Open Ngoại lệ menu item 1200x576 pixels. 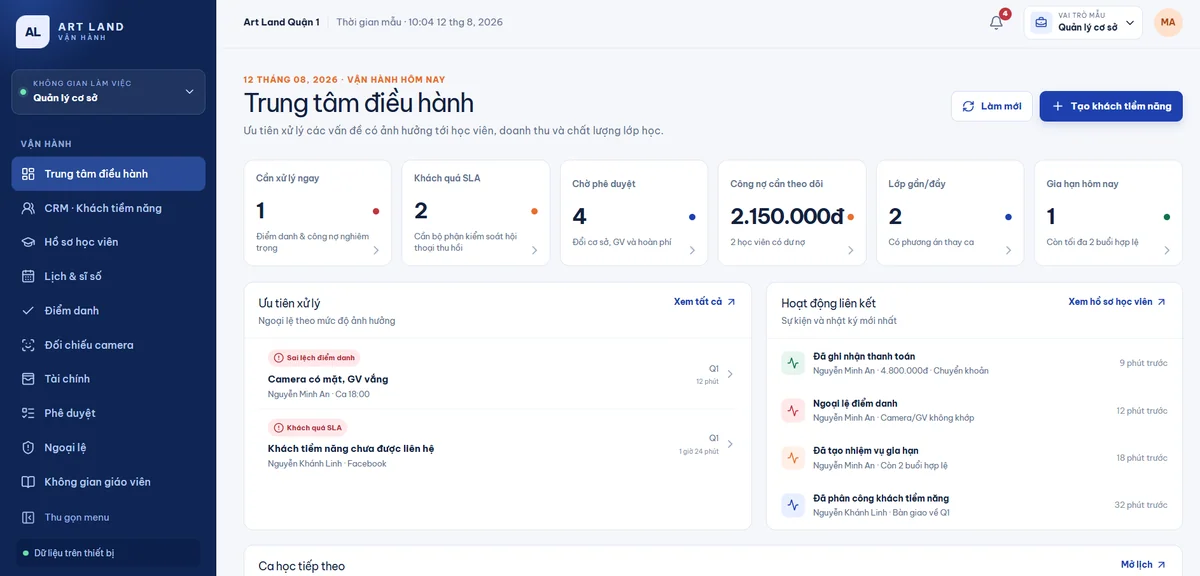pyautogui.click(x=108, y=447)
